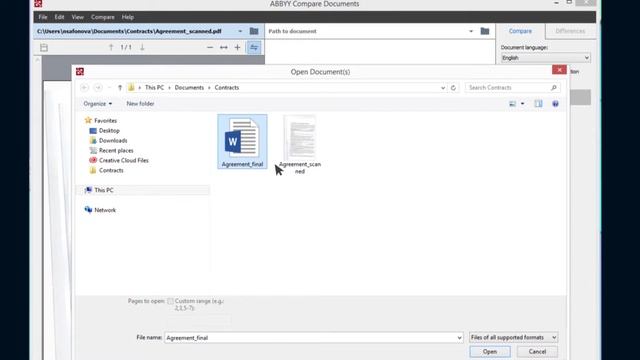640x360 pixels.
Task: Switch to the Differences tab
Action: coord(570,31)
